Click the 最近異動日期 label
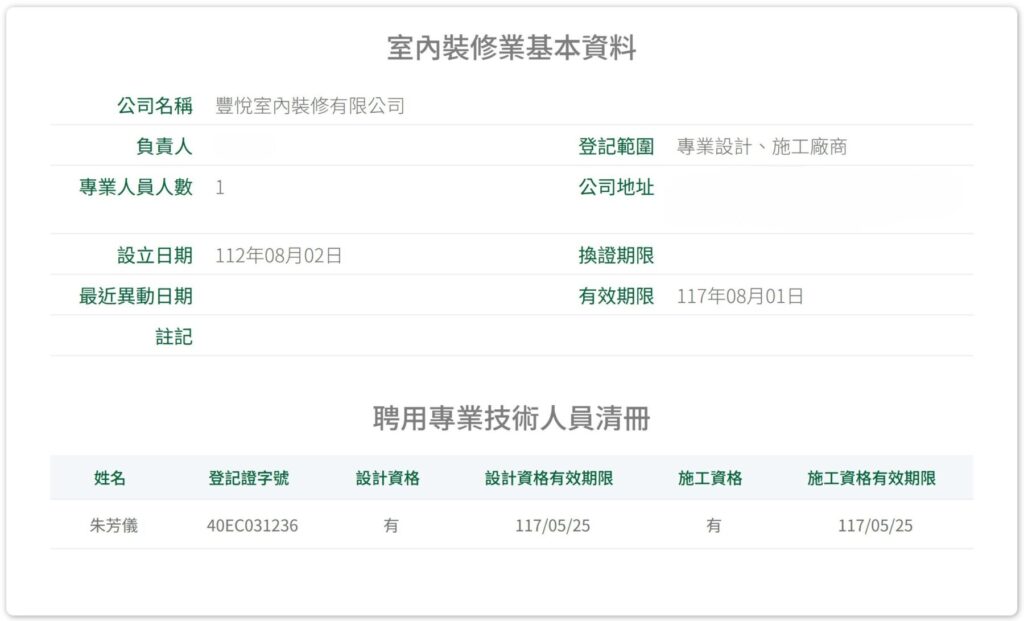The height and width of the screenshot is (621, 1024). [136, 296]
